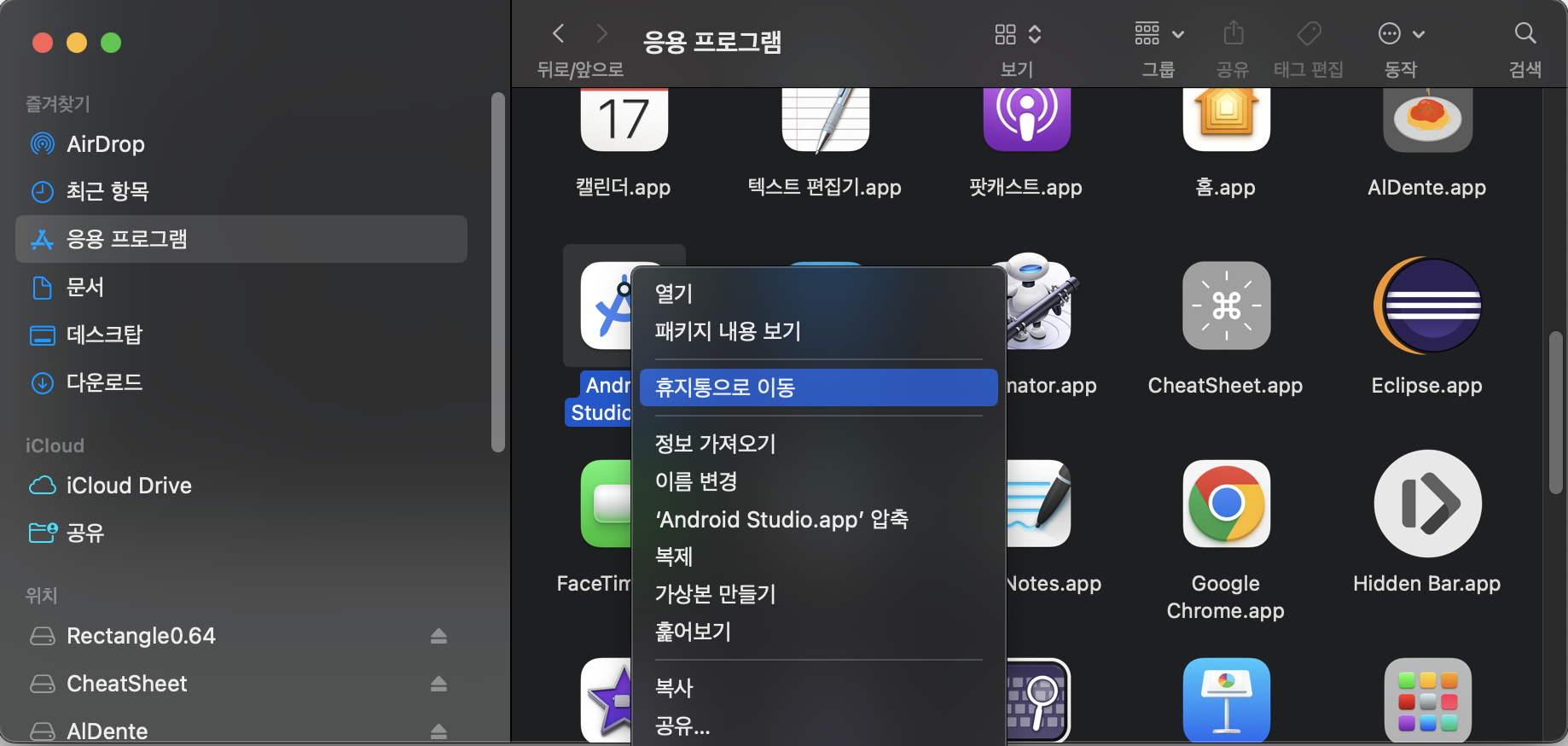1568x746 pixels.
Task: Open 데스크탑 in the sidebar
Action: point(241,335)
